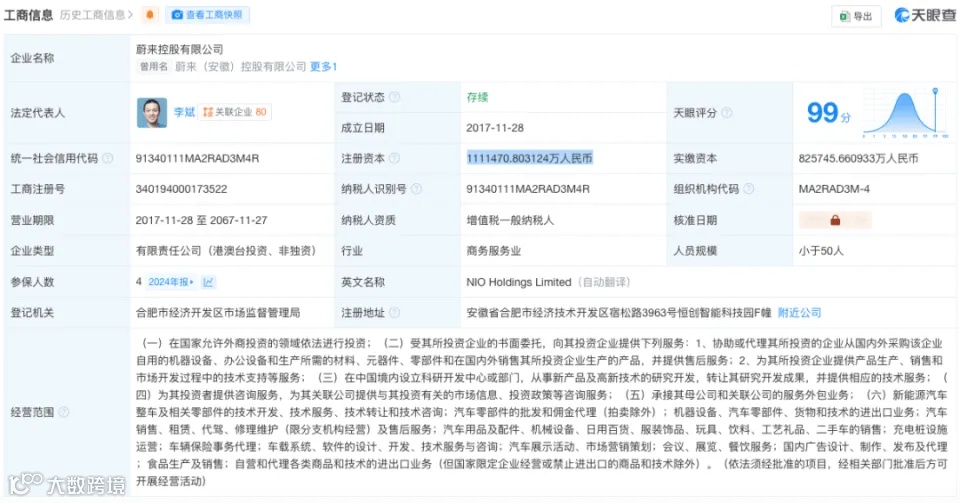Click help icon beside 天眼评分
The width and height of the screenshot is (960, 503).
[x=727, y=113]
